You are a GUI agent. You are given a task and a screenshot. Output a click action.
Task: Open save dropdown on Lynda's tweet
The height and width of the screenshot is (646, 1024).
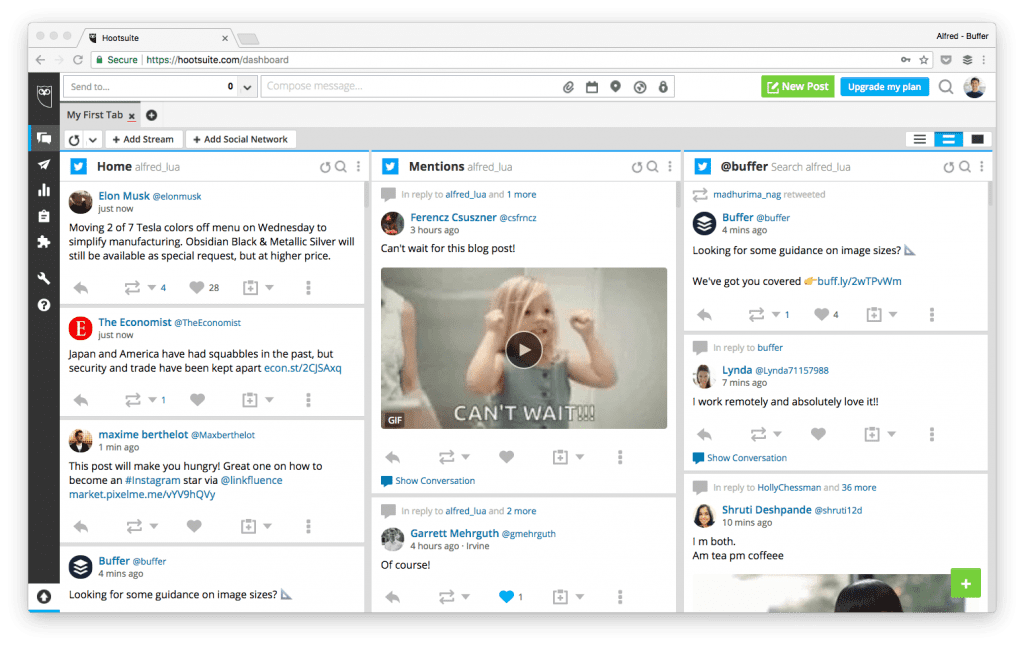coord(891,434)
